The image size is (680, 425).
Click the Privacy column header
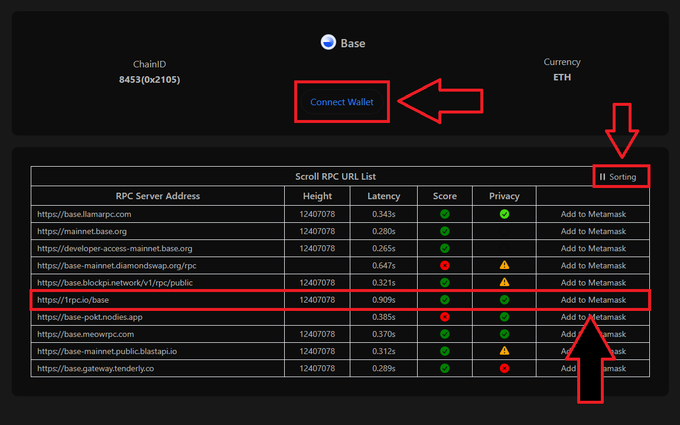tap(504, 196)
